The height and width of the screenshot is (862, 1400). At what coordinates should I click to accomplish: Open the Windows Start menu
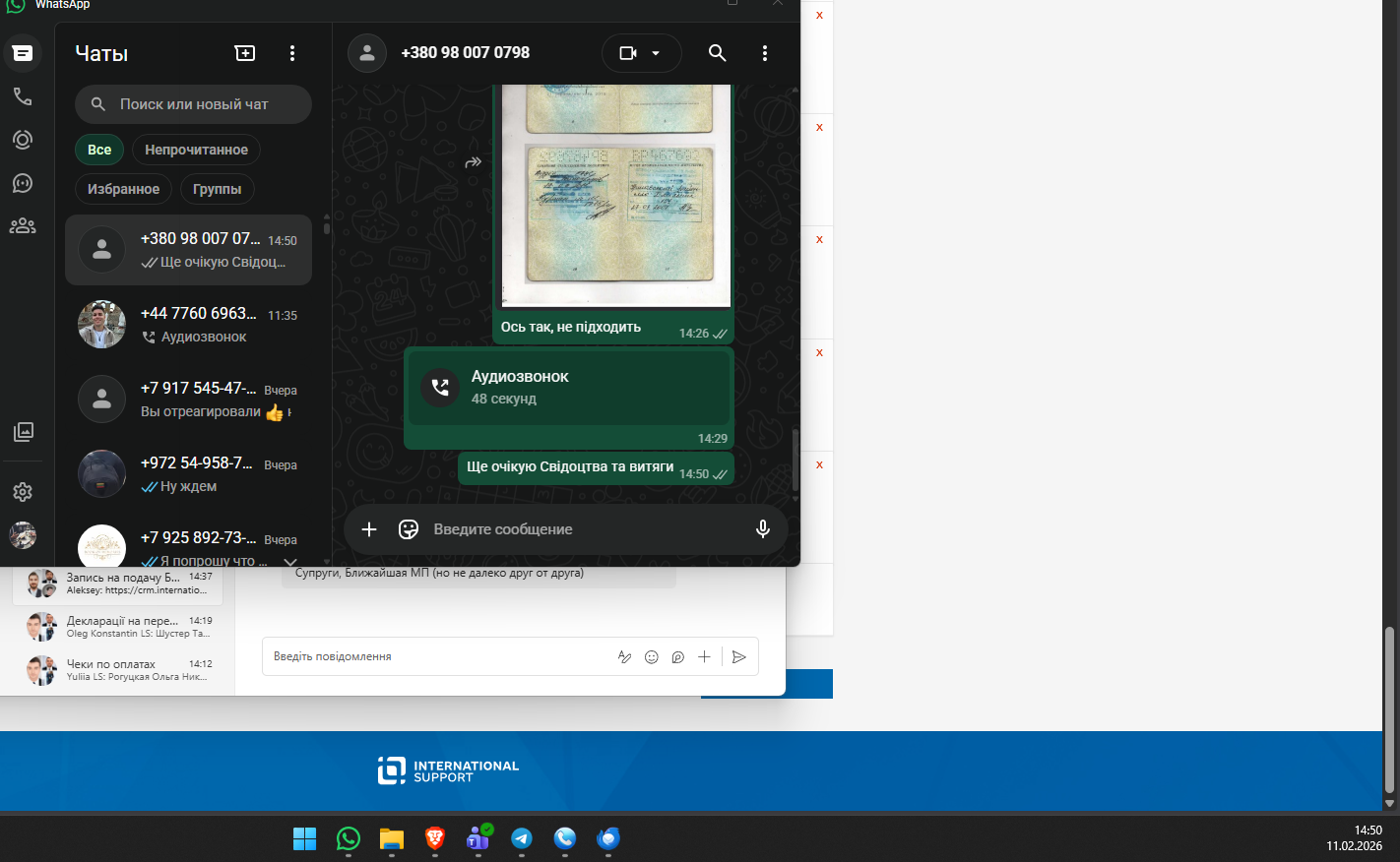click(305, 838)
